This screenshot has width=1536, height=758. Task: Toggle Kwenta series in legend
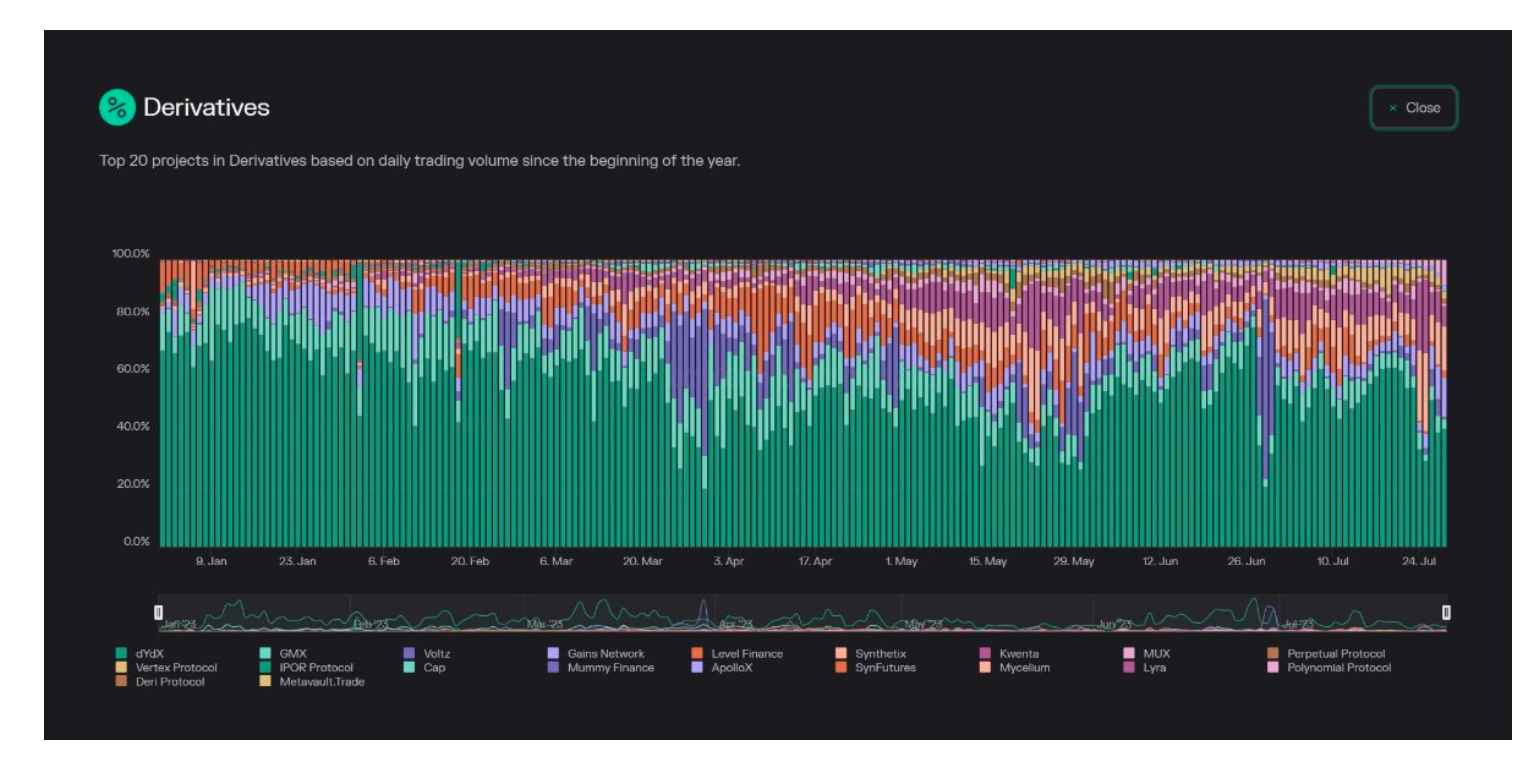[1009, 654]
